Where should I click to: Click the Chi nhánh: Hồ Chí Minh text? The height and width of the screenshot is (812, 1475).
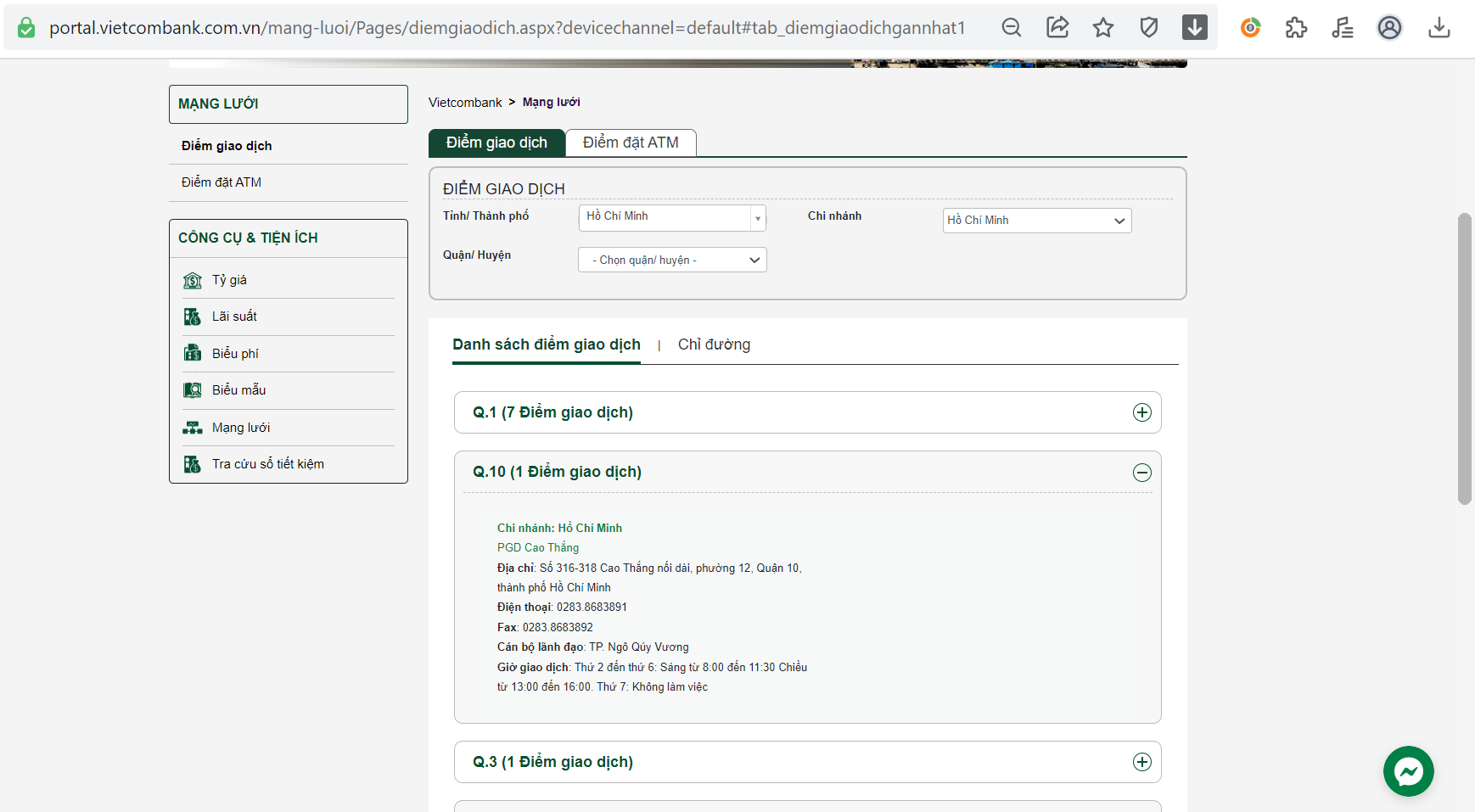coord(559,528)
